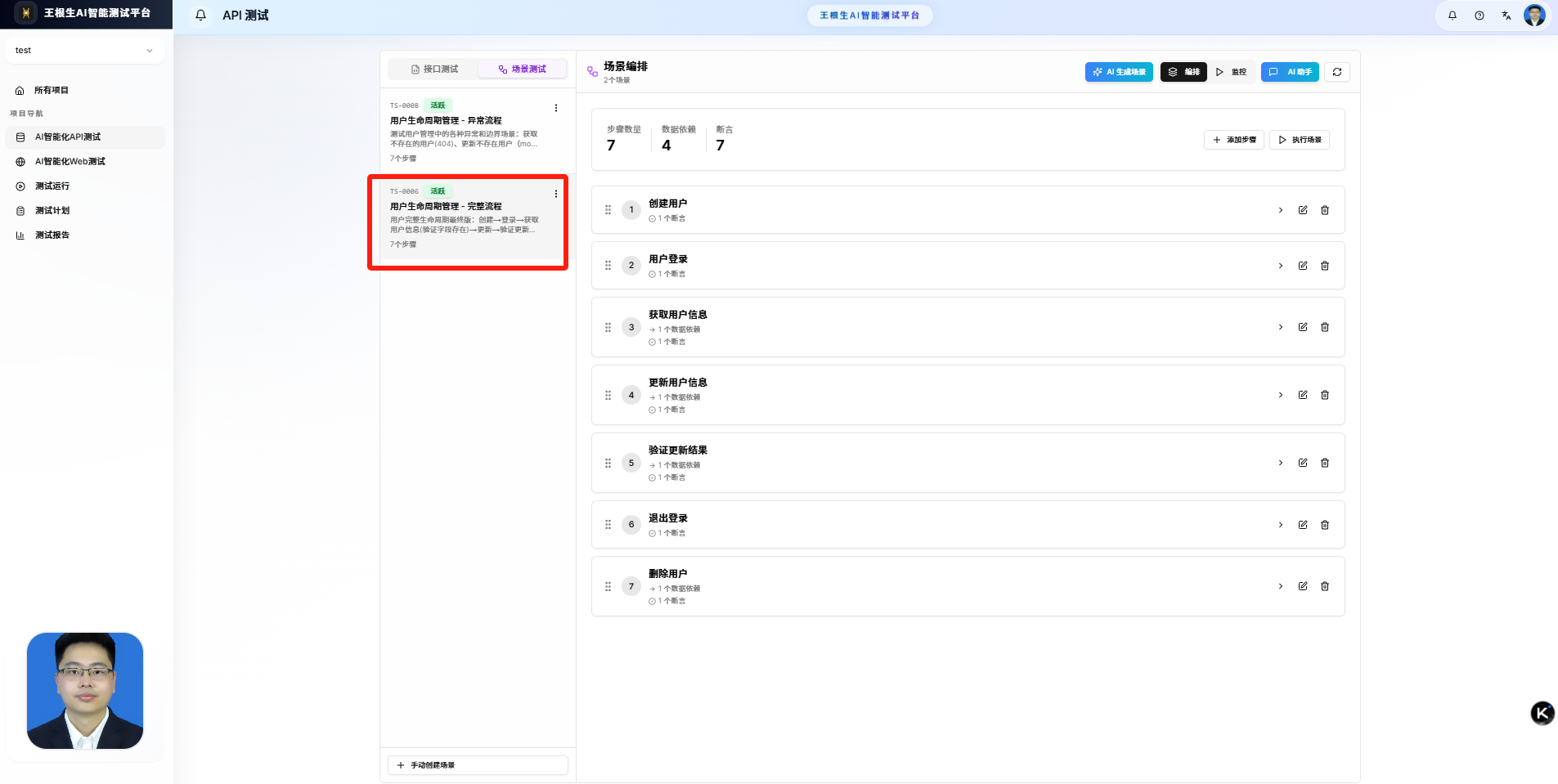1558x784 pixels.
Task: Click the AI 生成场景 button
Action: [1119, 72]
